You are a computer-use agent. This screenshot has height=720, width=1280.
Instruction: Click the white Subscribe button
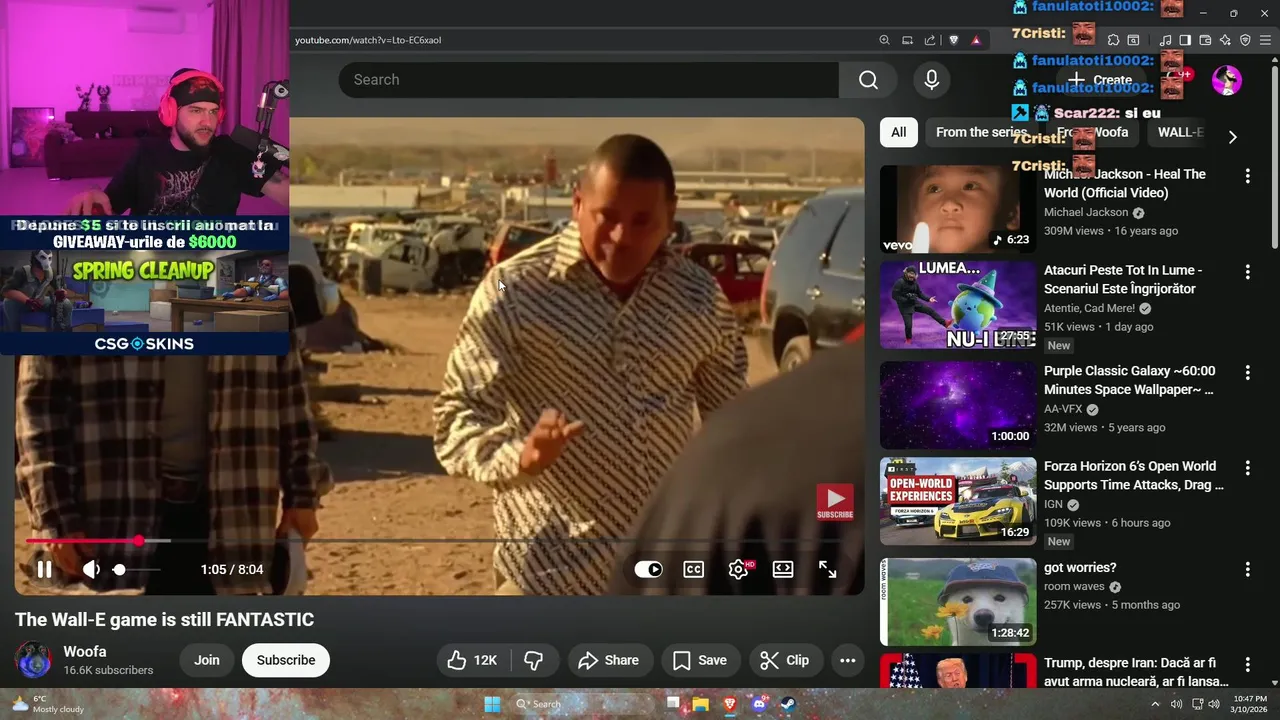click(286, 660)
